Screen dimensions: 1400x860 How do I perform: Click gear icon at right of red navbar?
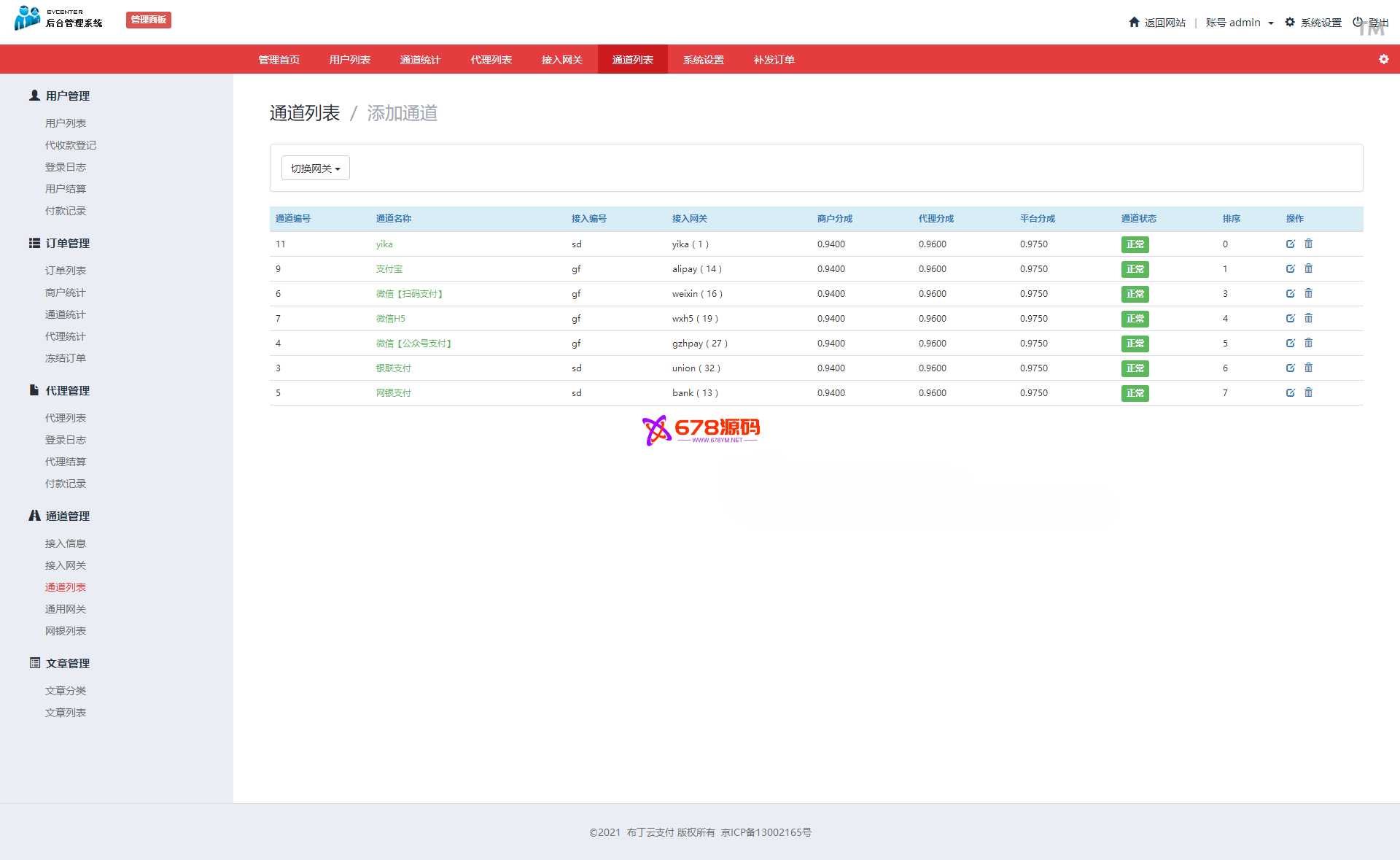(1383, 60)
